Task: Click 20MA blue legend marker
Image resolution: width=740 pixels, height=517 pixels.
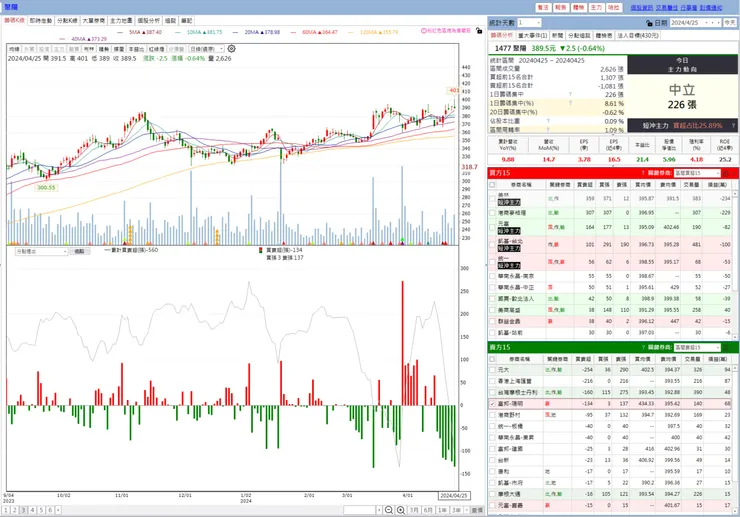Action: pyautogui.click(x=235, y=33)
